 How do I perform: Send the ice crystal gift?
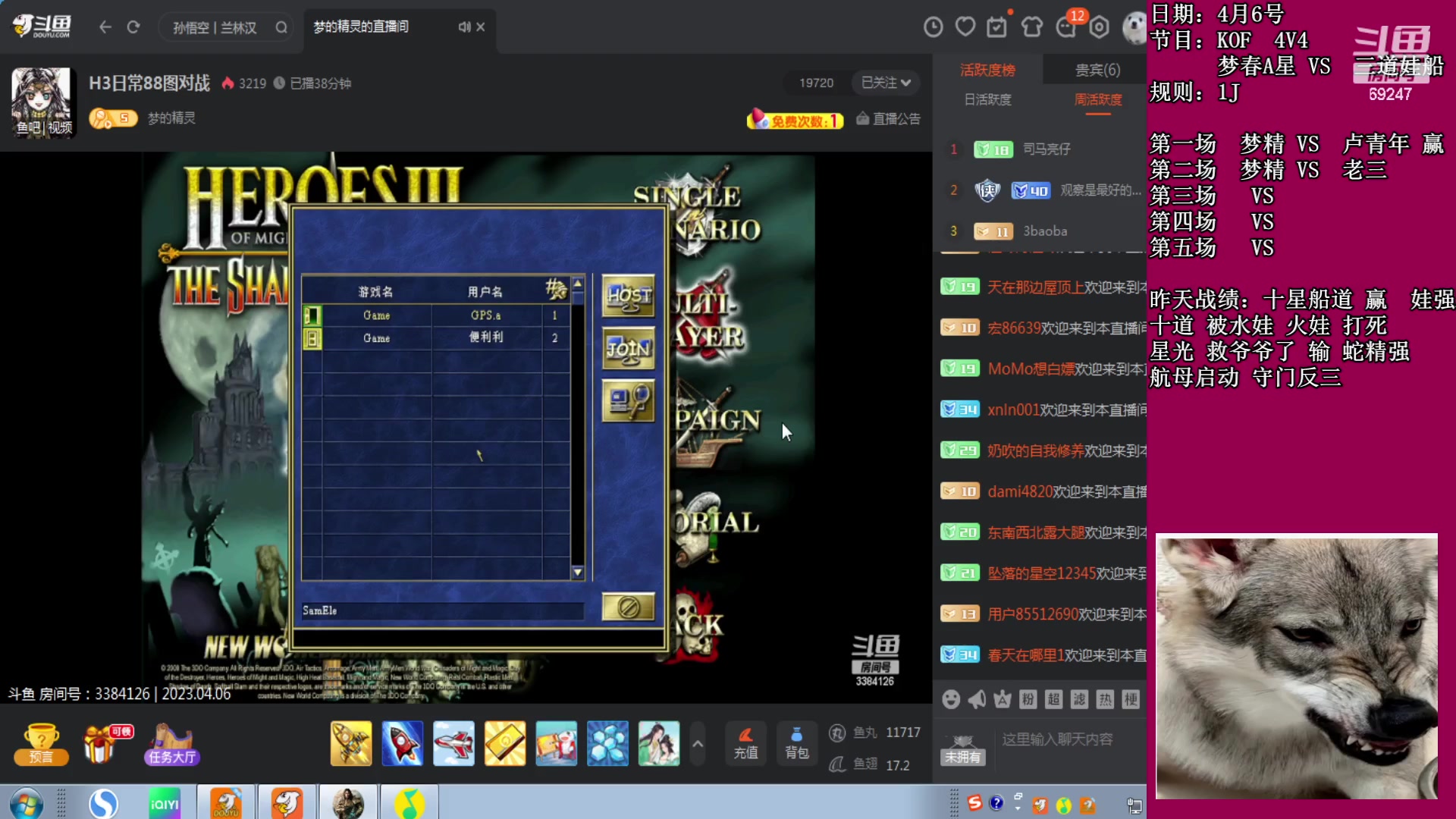click(x=607, y=743)
